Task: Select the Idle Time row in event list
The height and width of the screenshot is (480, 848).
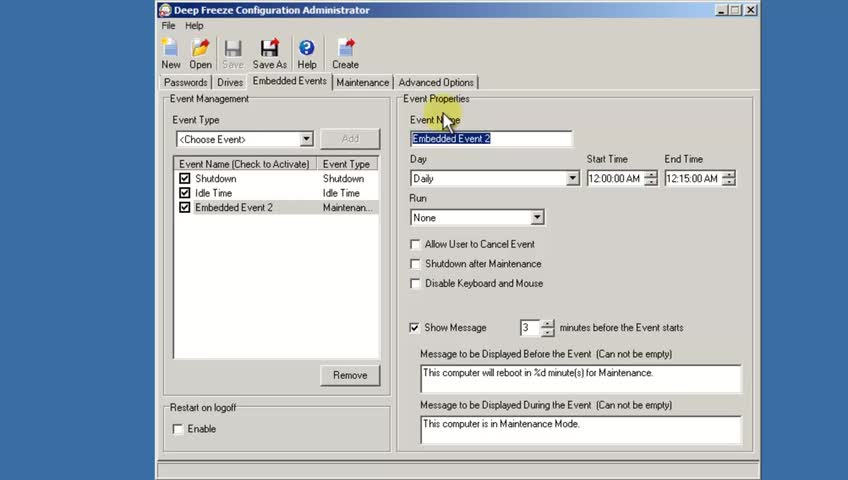Action: [x=276, y=193]
